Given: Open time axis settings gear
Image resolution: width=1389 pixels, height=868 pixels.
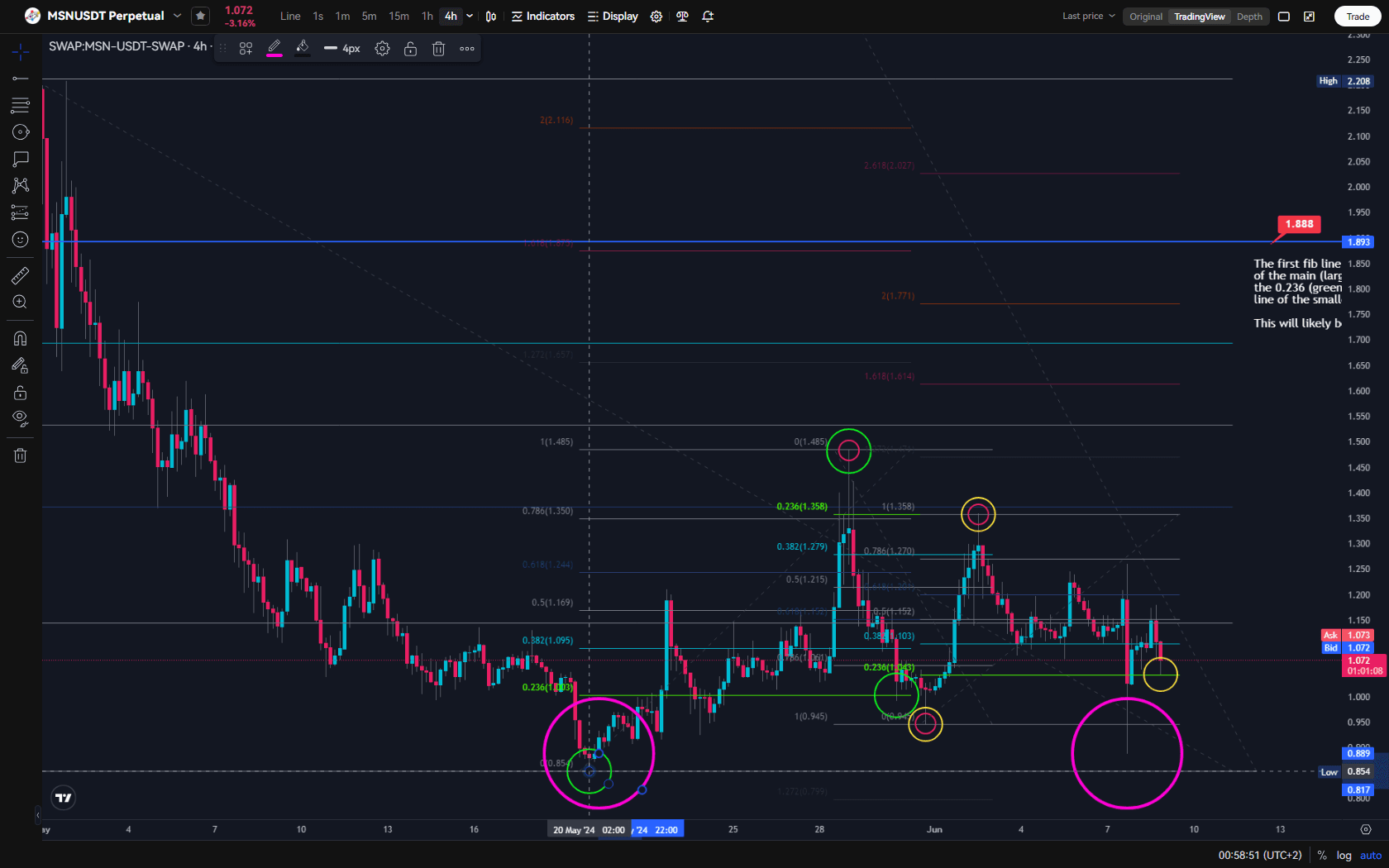Looking at the screenshot, I should pos(1366,829).
